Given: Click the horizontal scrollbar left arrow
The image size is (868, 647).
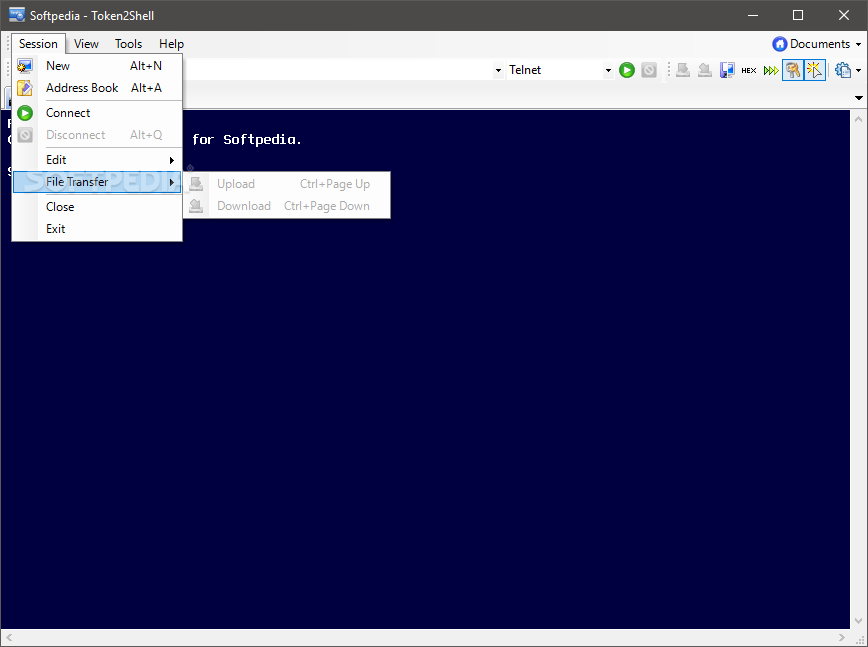Looking at the screenshot, I should (9, 638).
